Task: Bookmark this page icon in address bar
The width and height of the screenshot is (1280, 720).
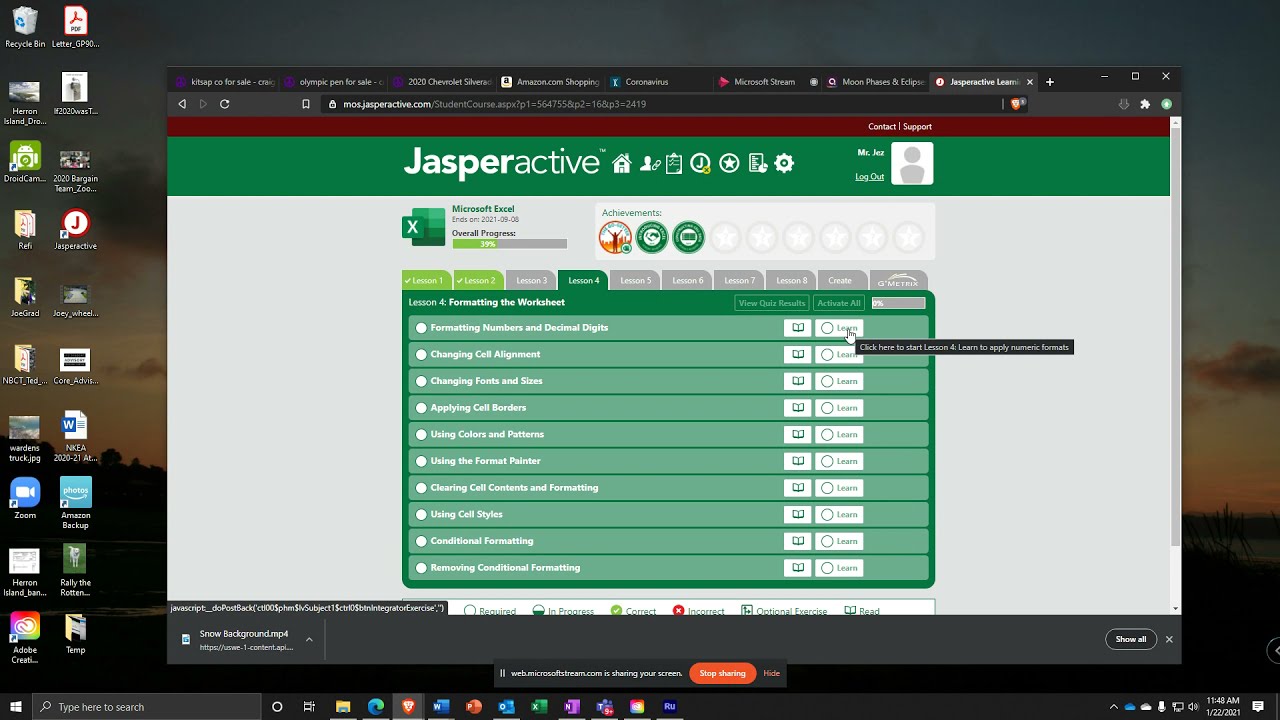Action: tap(306, 104)
